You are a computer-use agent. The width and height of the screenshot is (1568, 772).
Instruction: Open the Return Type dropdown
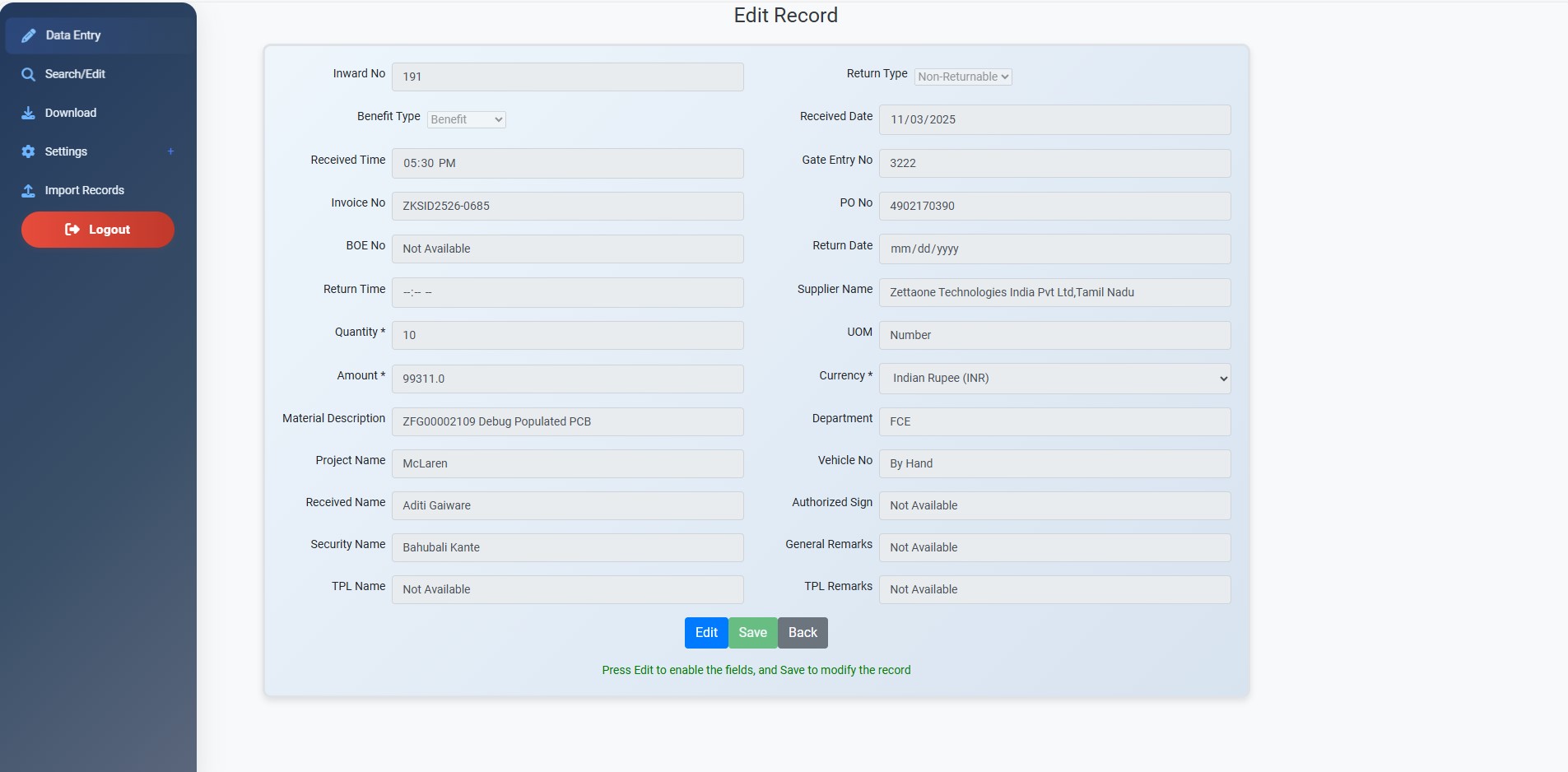962,77
